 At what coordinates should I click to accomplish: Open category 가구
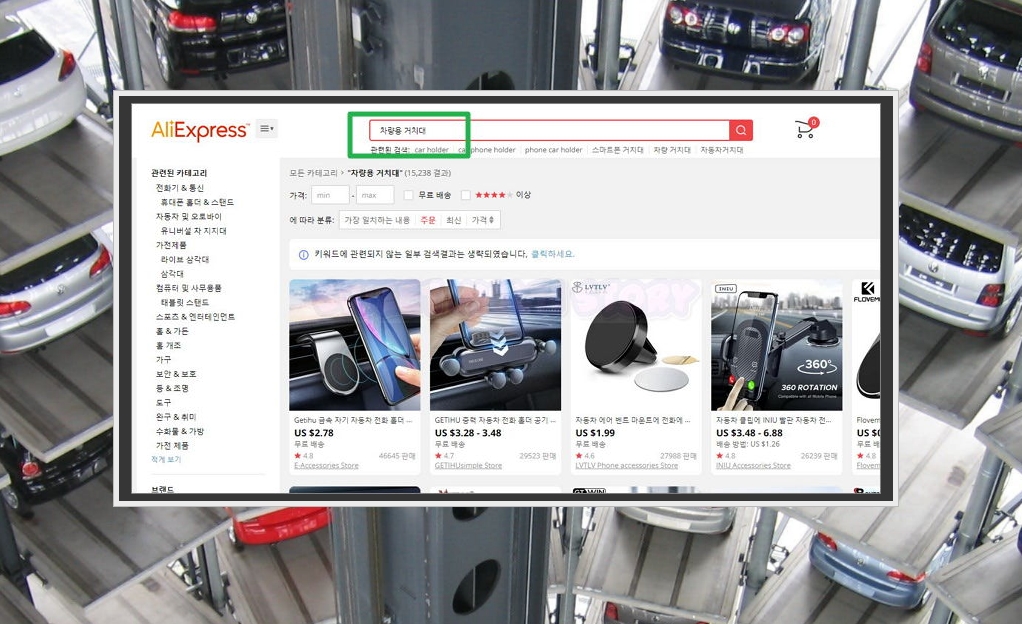pyautogui.click(x=163, y=360)
